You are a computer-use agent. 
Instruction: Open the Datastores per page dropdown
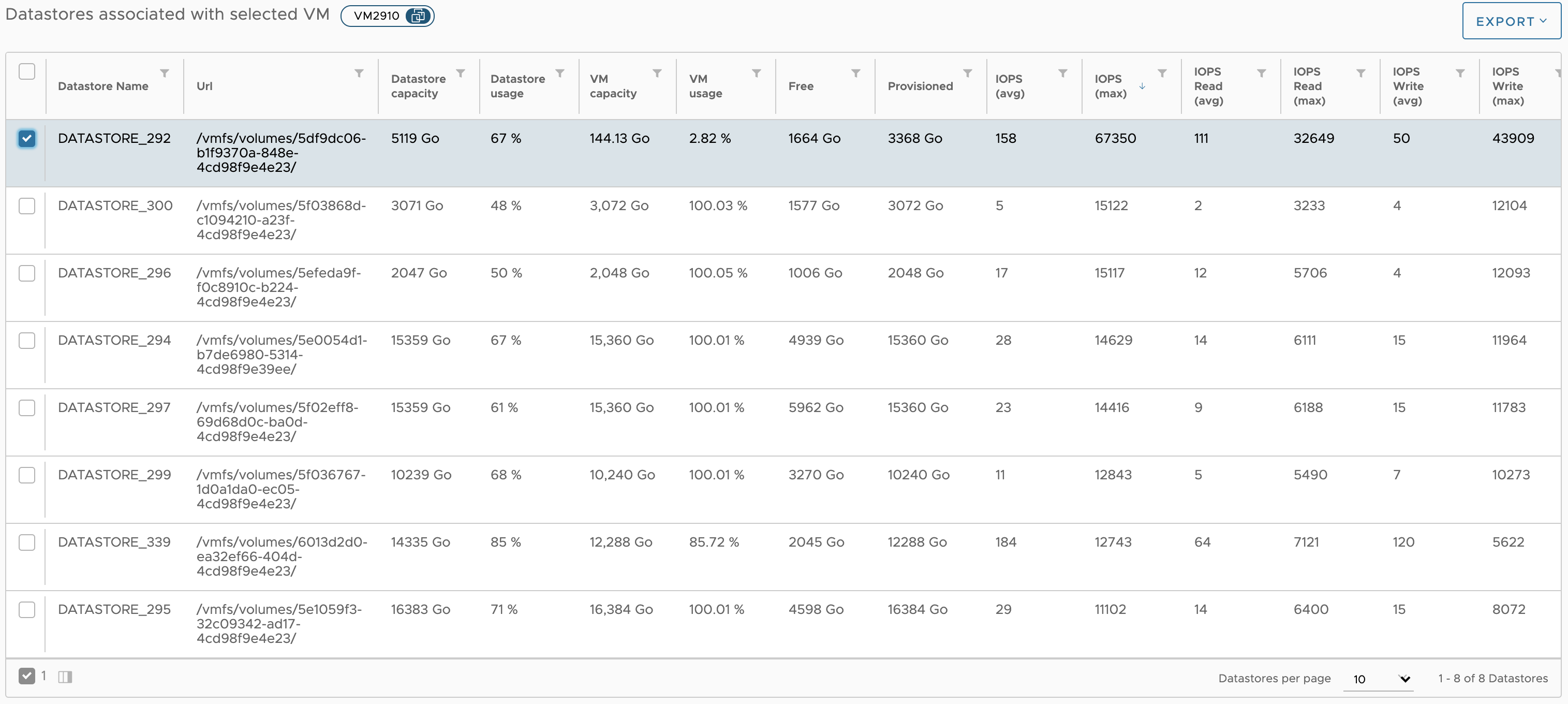click(x=1379, y=679)
